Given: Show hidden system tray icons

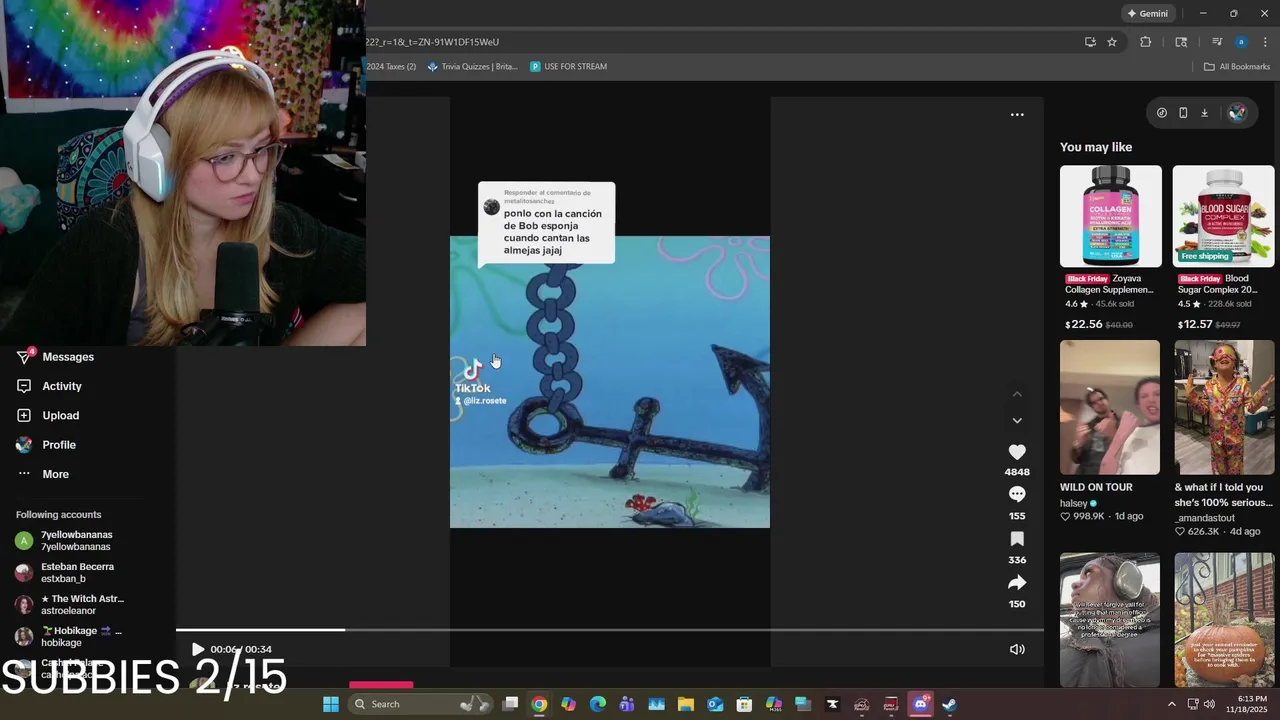Looking at the screenshot, I should pyautogui.click(x=1173, y=704).
